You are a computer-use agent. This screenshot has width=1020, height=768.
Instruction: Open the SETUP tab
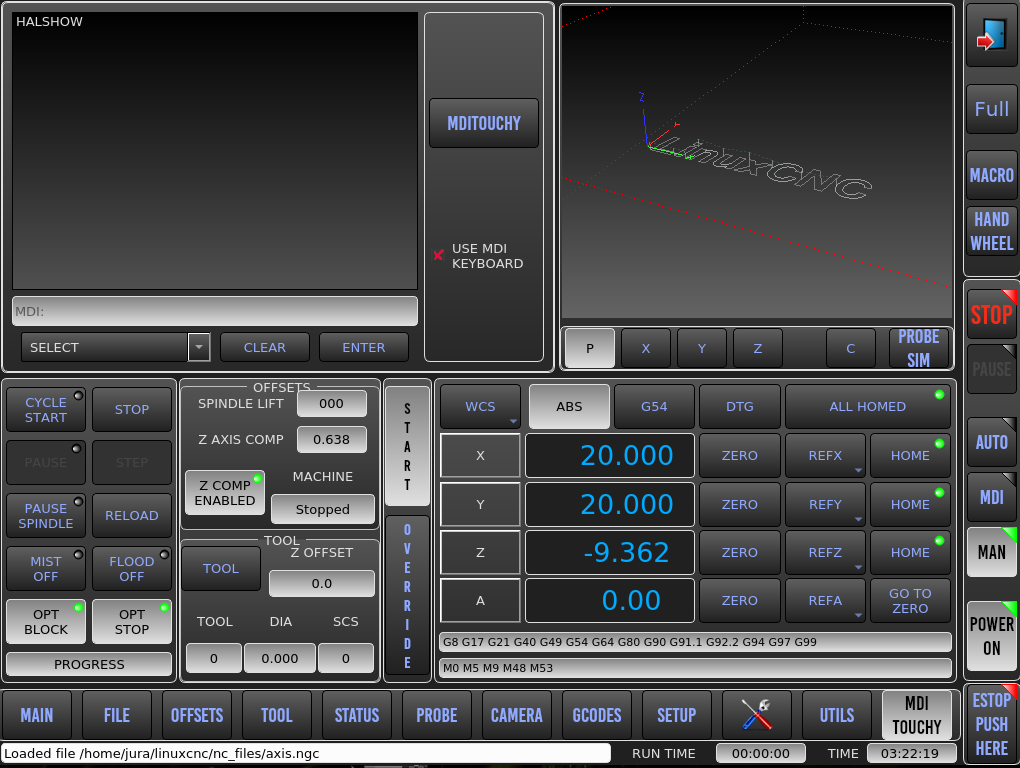tap(677, 715)
